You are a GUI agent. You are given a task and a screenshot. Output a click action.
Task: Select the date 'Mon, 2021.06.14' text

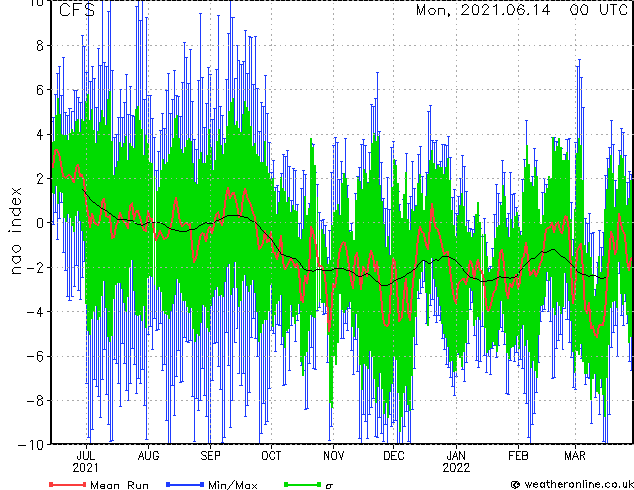click(x=483, y=10)
